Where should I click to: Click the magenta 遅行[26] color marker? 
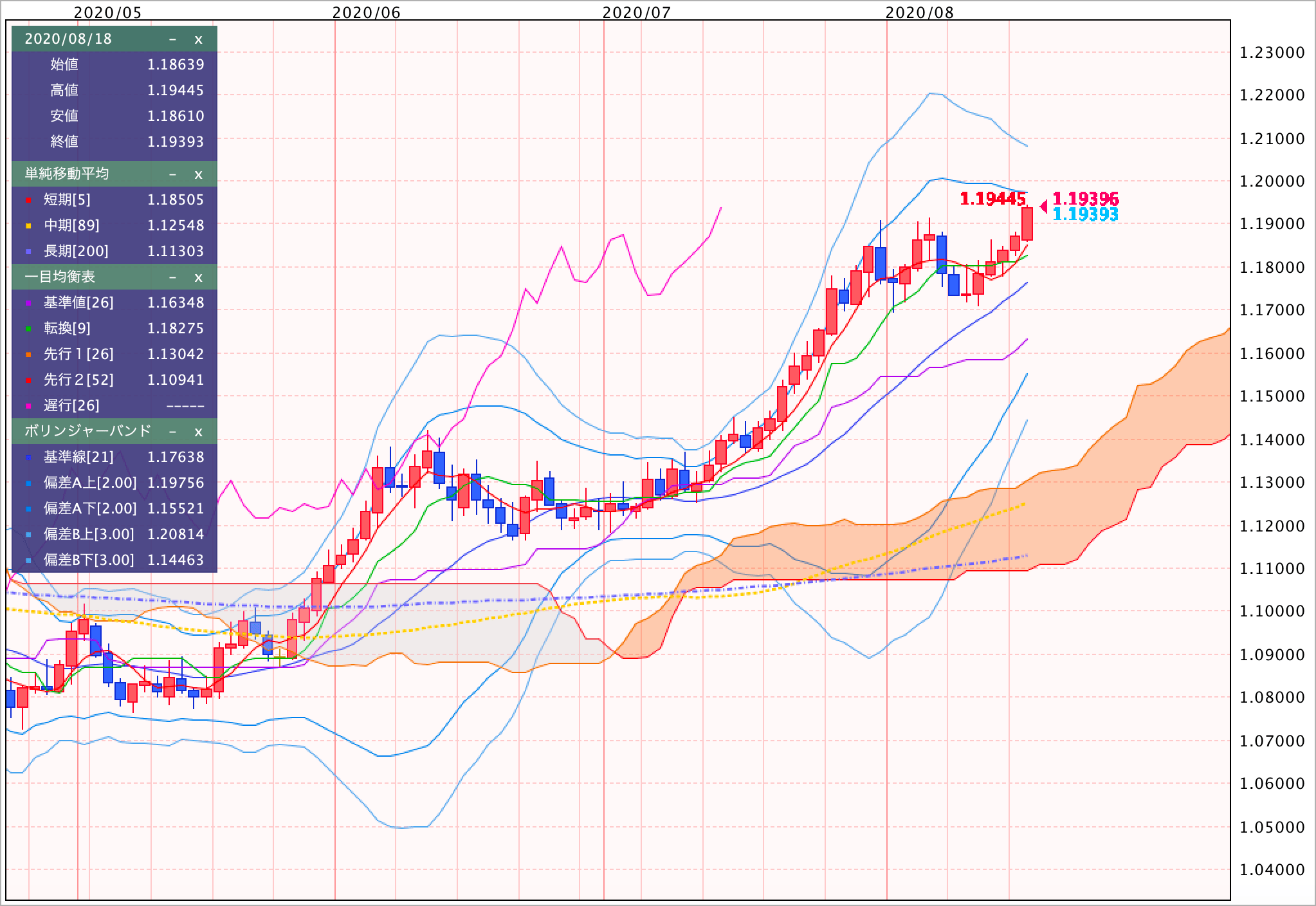28,407
